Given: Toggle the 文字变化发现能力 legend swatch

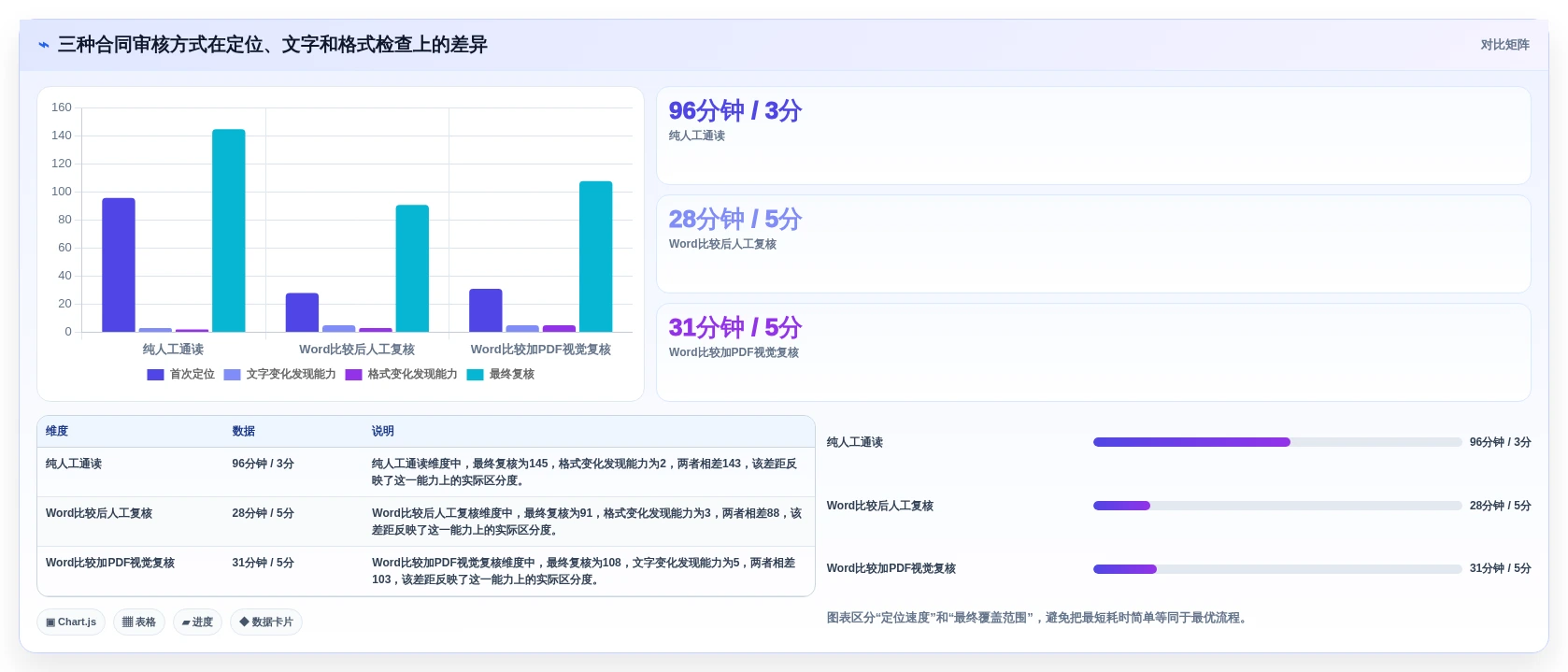Looking at the screenshot, I should 232,374.
